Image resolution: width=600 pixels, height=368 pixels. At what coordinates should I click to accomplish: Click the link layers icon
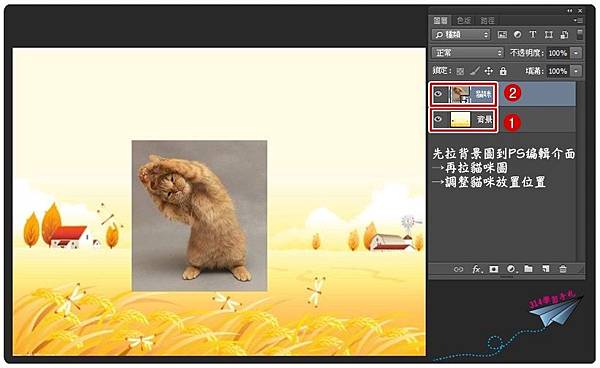pyautogui.click(x=458, y=269)
